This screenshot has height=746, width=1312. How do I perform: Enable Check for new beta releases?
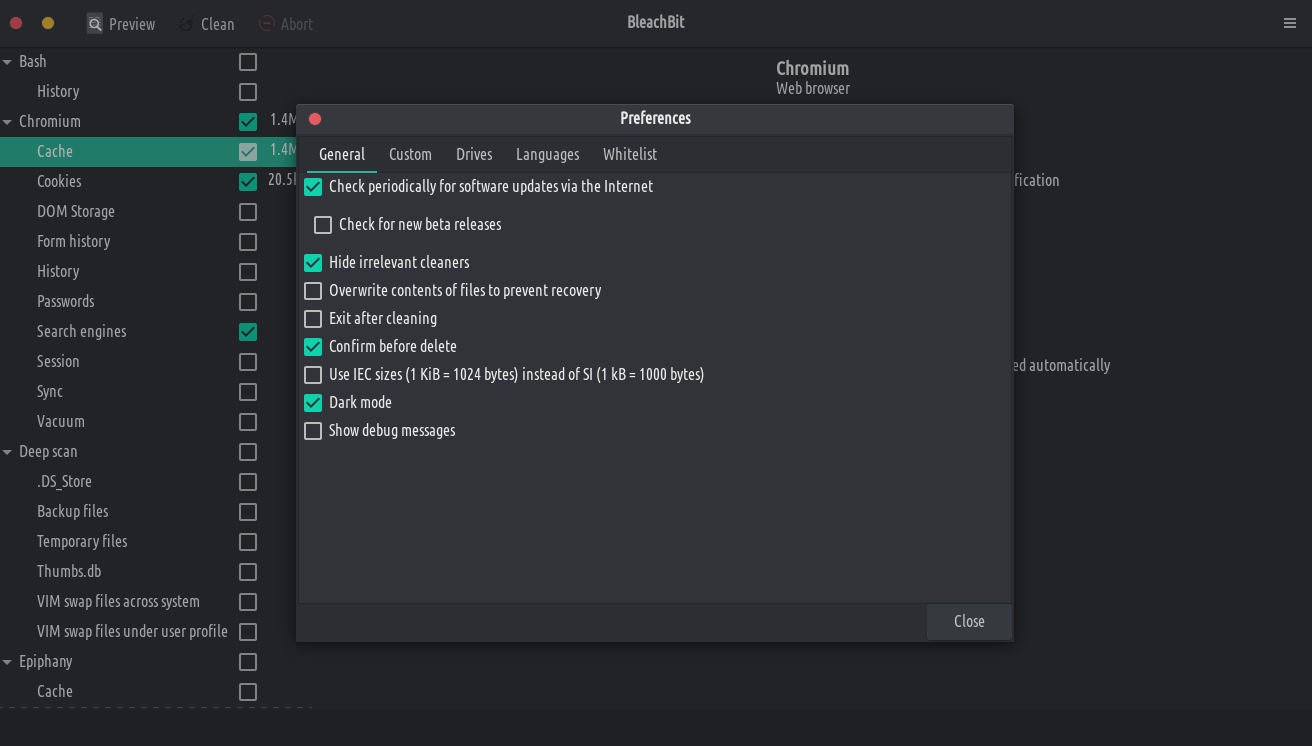pyautogui.click(x=323, y=225)
